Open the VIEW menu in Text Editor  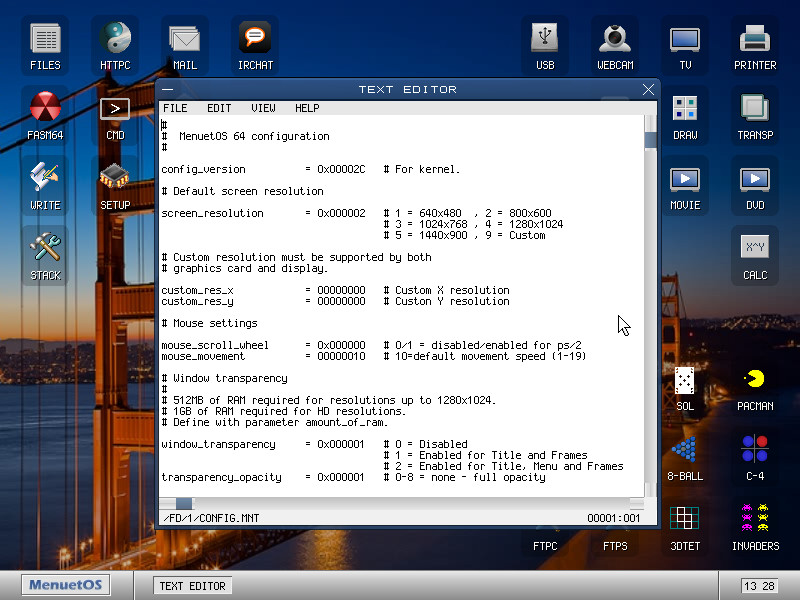pyautogui.click(x=264, y=108)
